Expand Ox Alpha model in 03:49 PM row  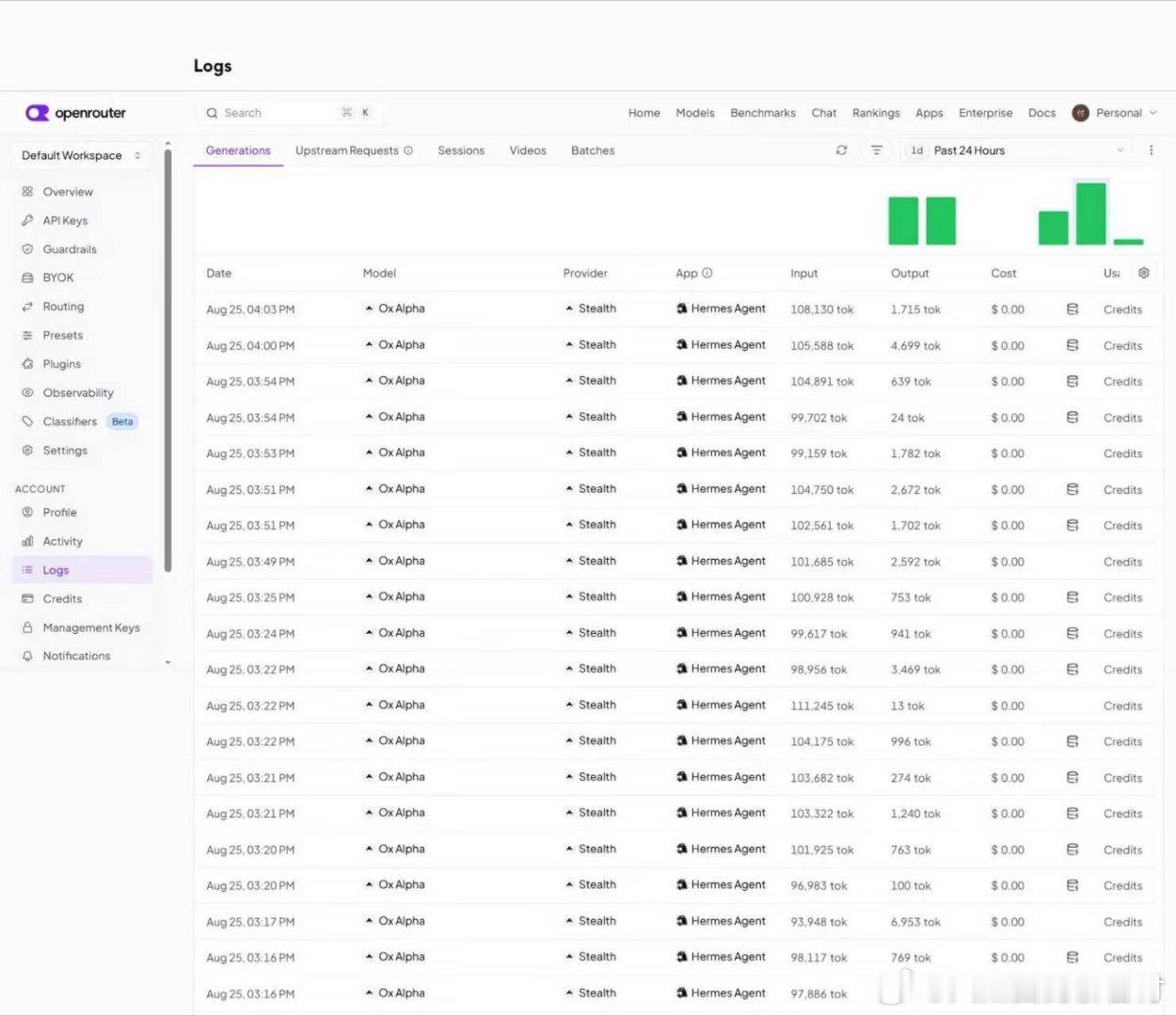(394, 561)
